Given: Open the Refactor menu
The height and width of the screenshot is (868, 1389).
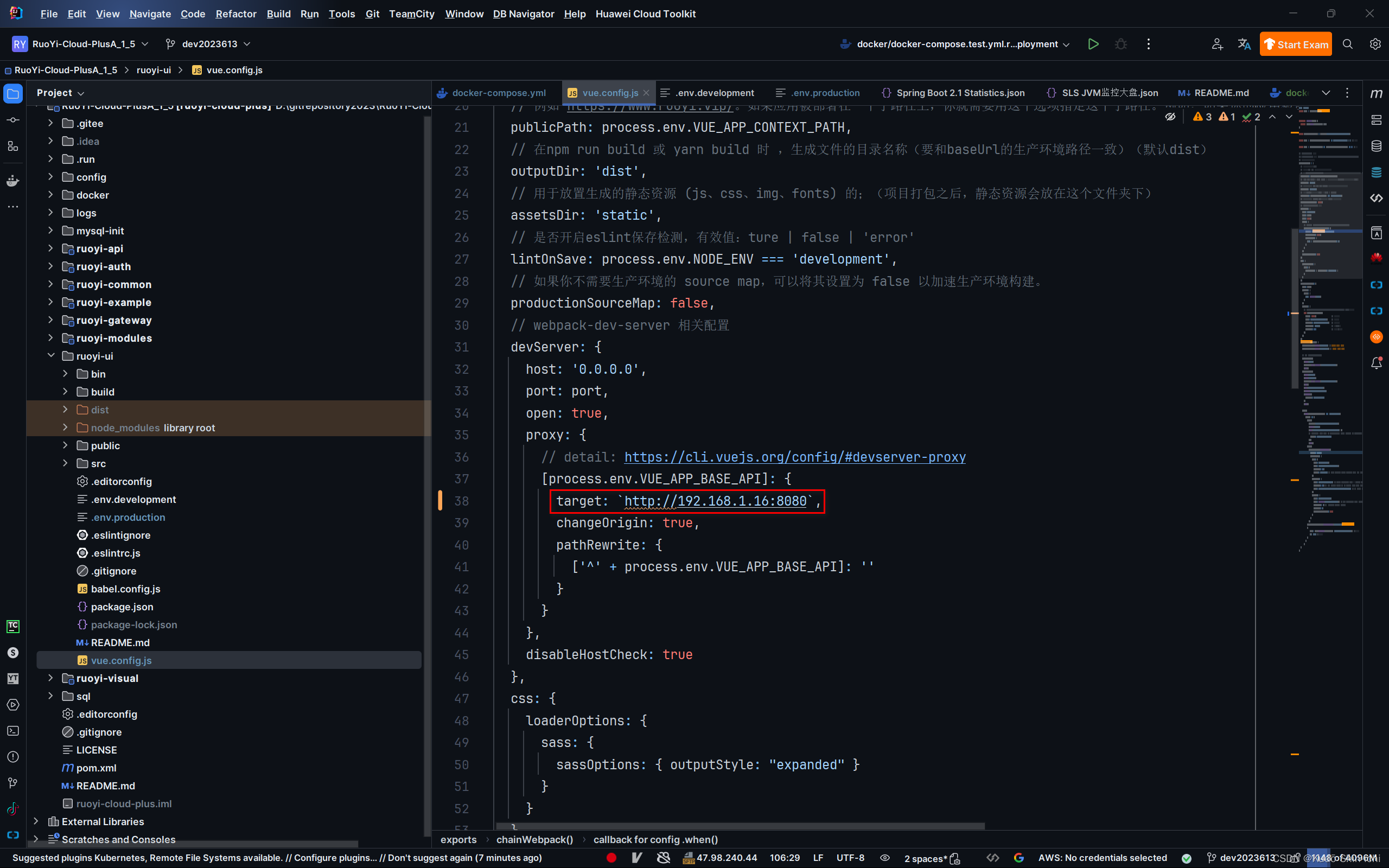Looking at the screenshot, I should [x=235, y=14].
